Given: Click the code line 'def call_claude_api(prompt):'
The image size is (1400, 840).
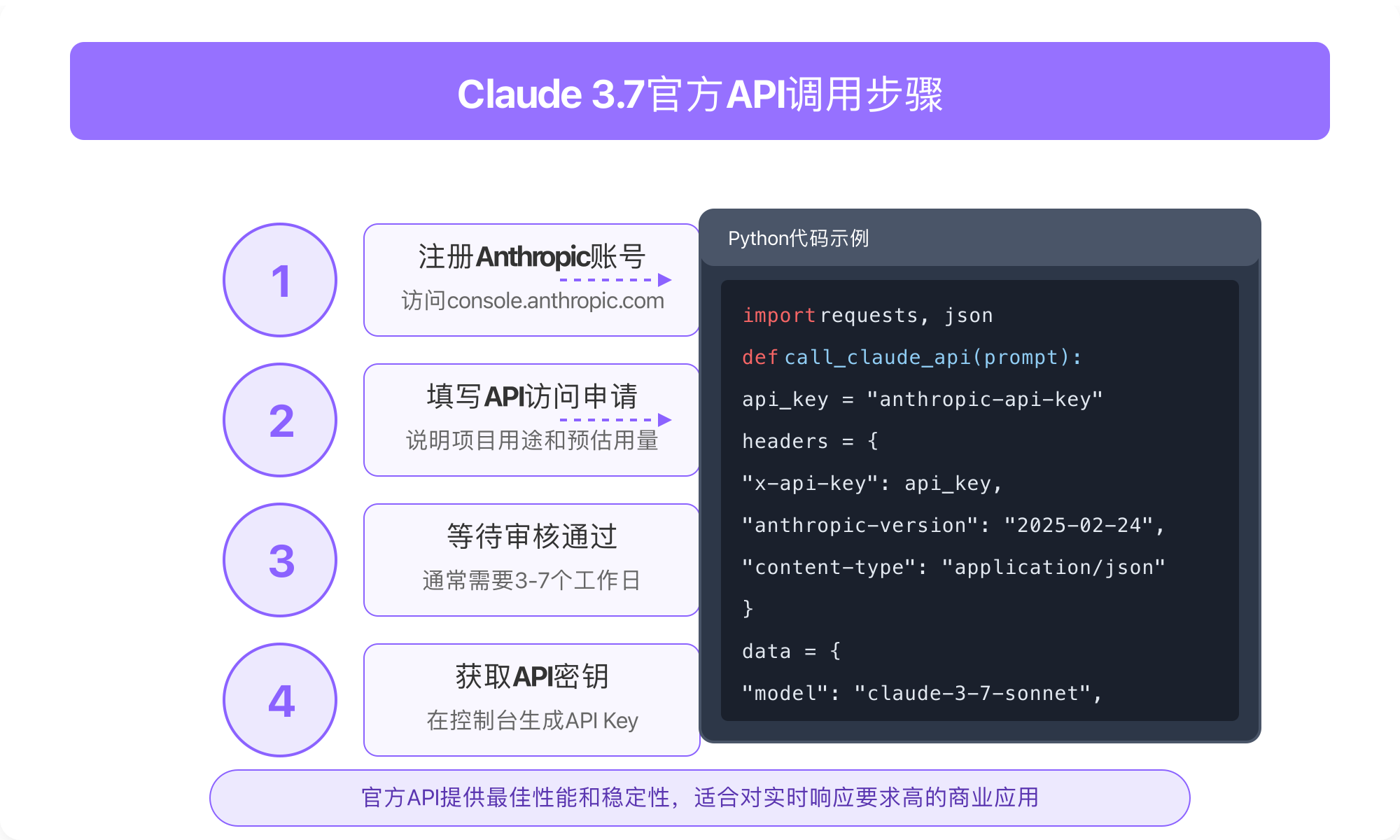Looking at the screenshot, I should 911,358.
